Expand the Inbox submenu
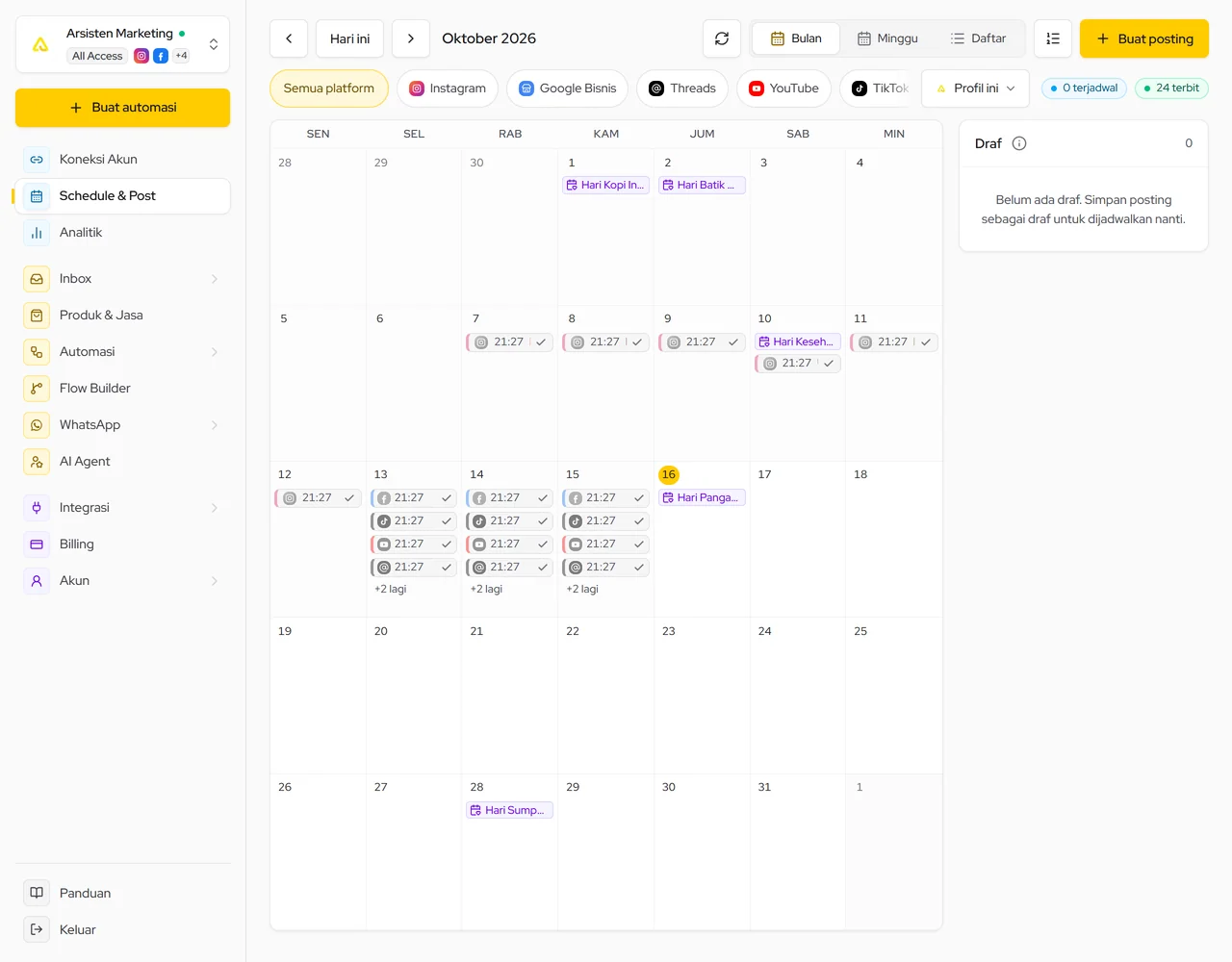1232x962 pixels. point(215,279)
